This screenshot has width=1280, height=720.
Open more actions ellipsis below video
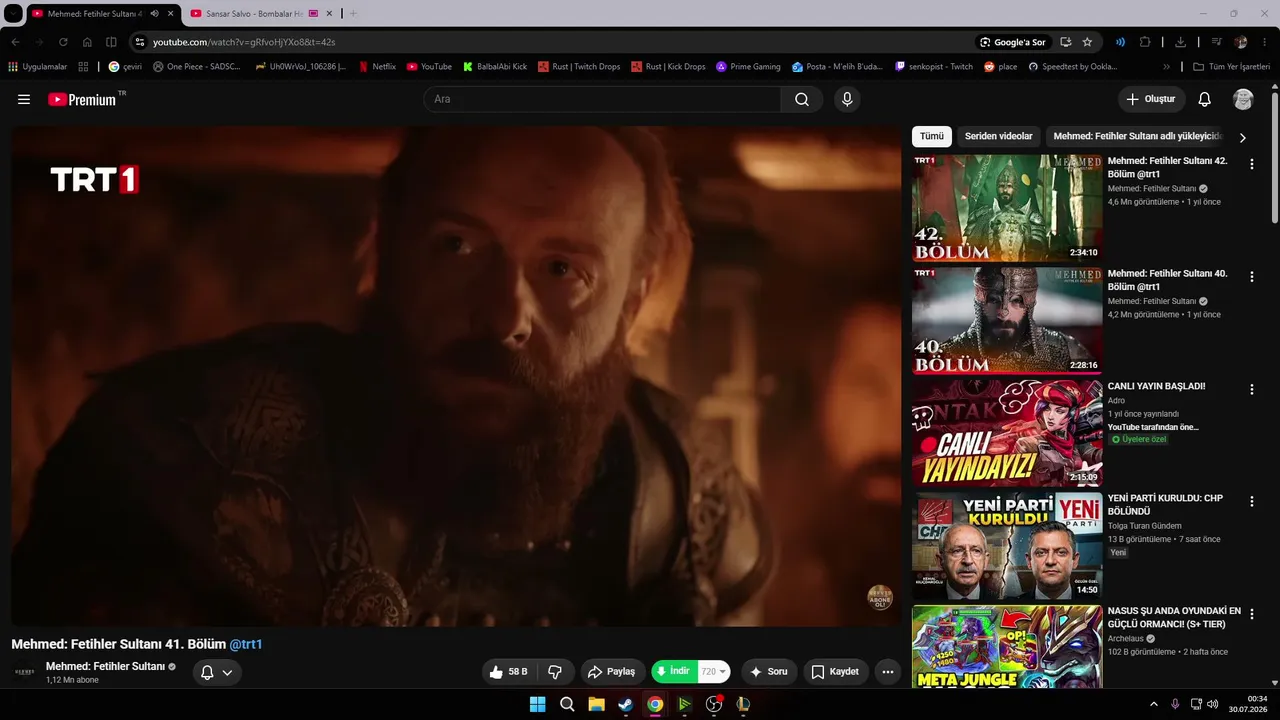(888, 672)
